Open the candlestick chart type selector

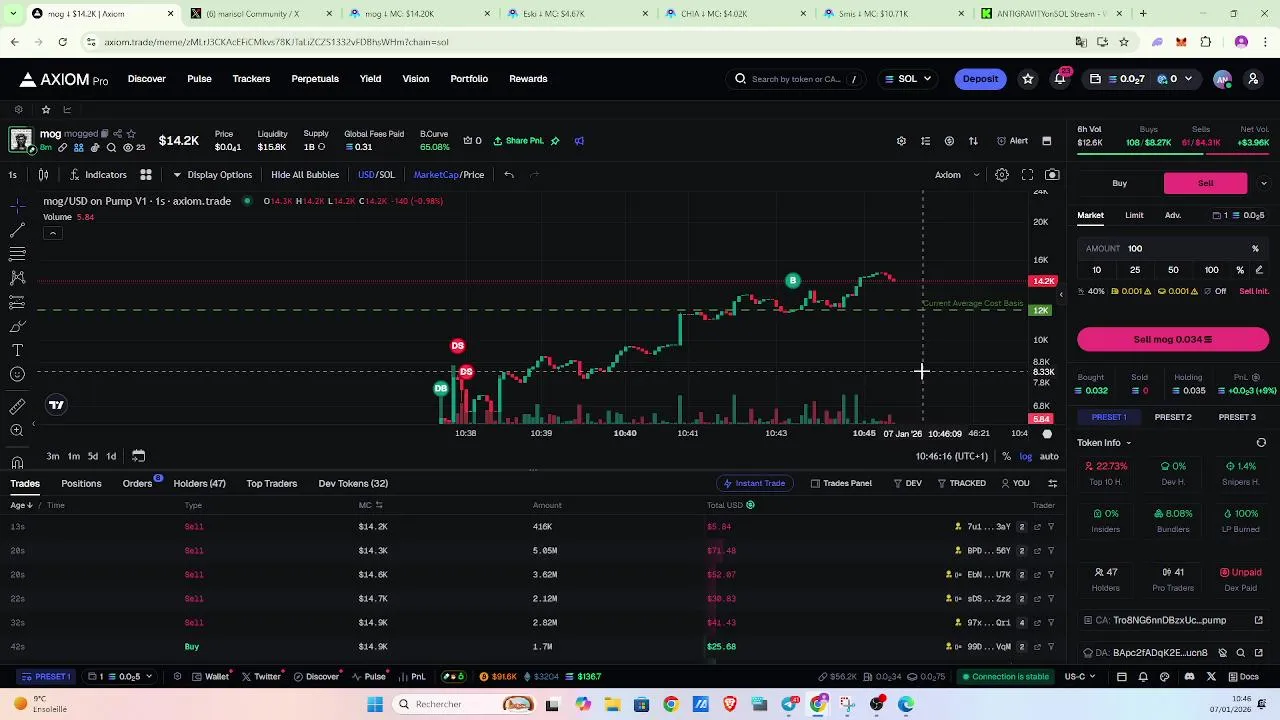43,175
